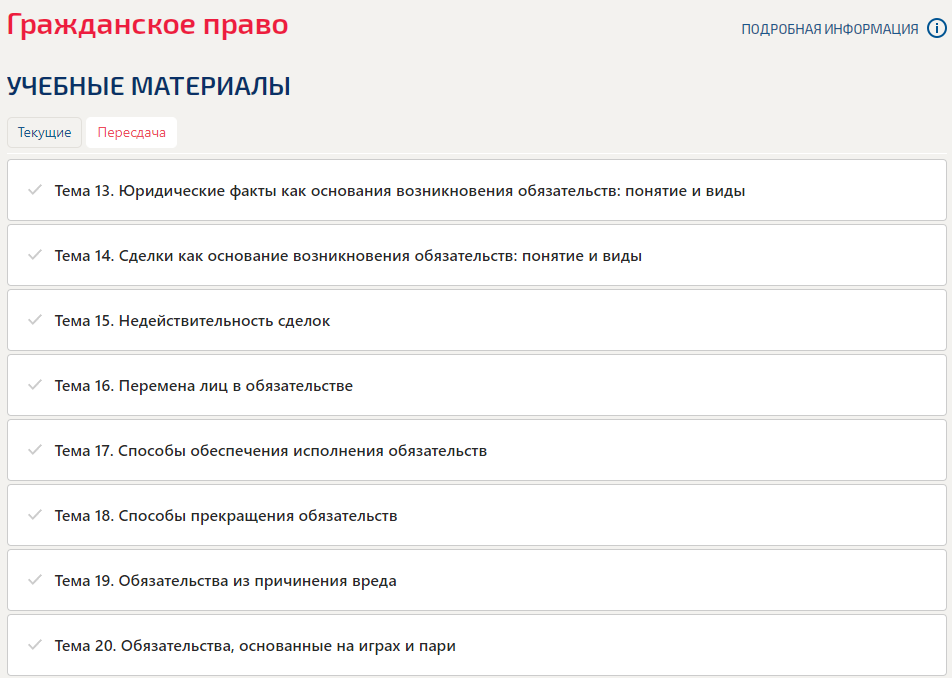The width and height of the screenshot is (952, 678).
Task: Click checkmark icon beside Тема 20
Action: point(35,645)
